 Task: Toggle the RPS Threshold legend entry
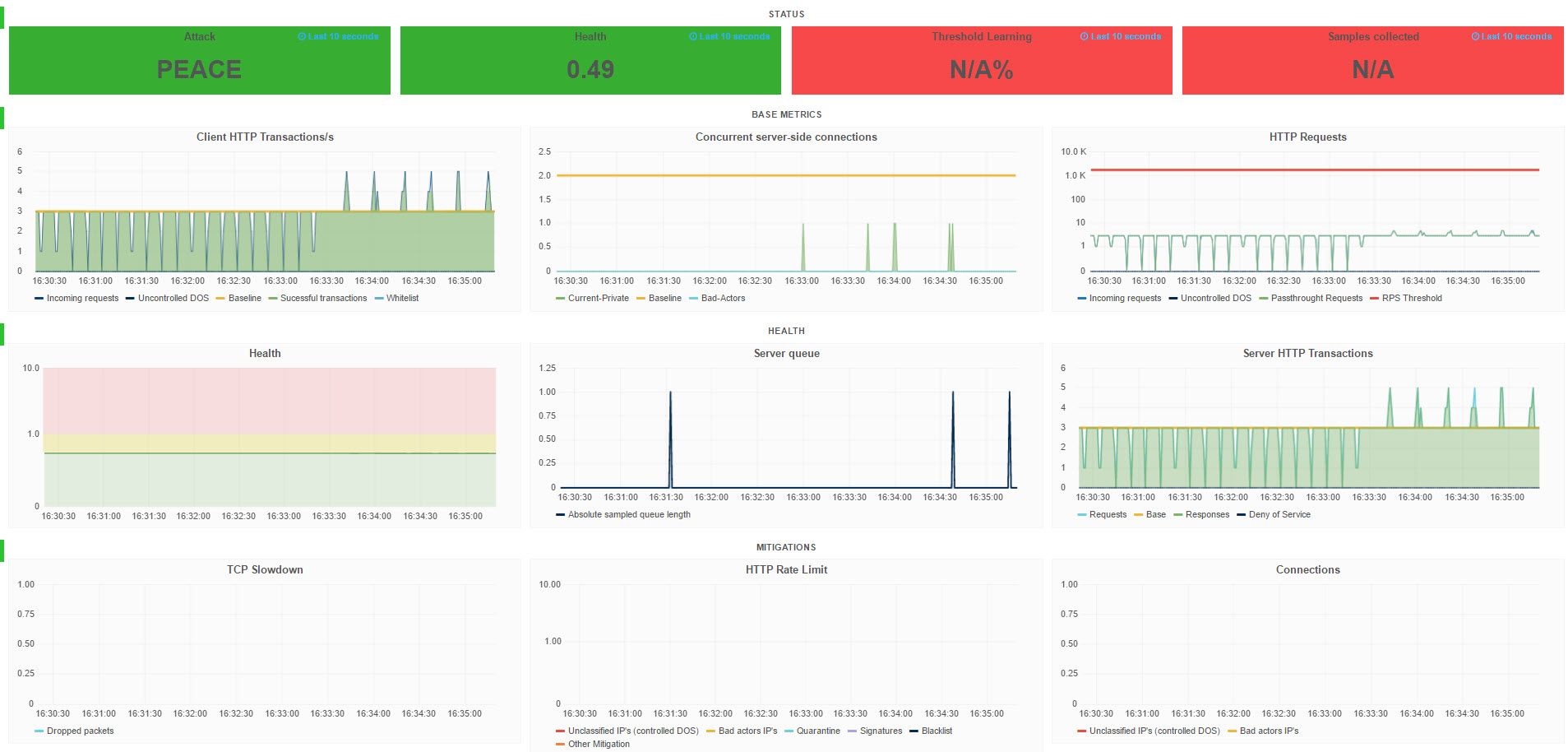coord(1412,299)
